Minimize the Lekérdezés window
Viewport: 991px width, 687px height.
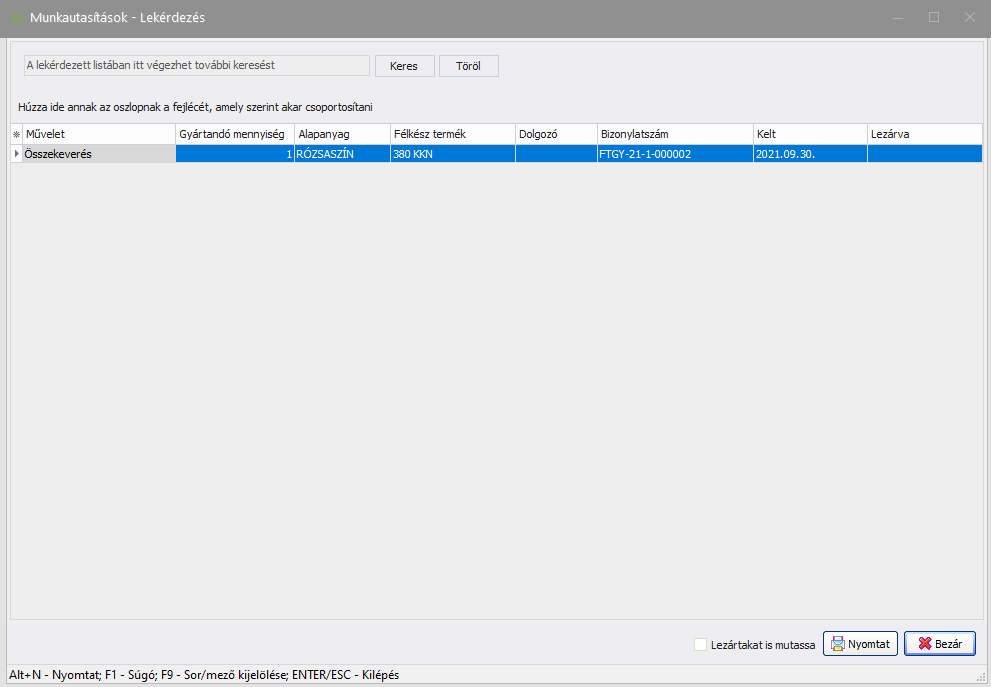coord(898,17)
